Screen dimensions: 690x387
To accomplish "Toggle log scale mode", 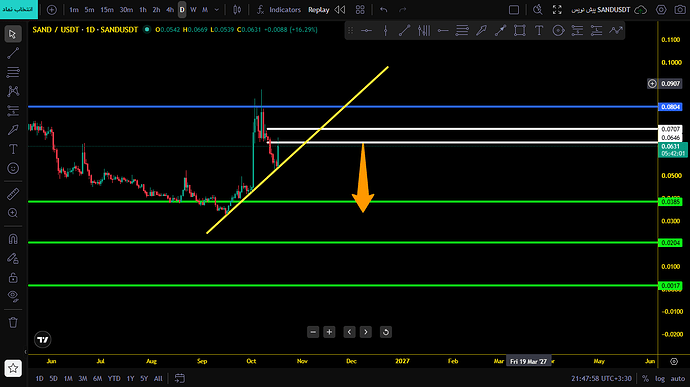I will (660, 379).
